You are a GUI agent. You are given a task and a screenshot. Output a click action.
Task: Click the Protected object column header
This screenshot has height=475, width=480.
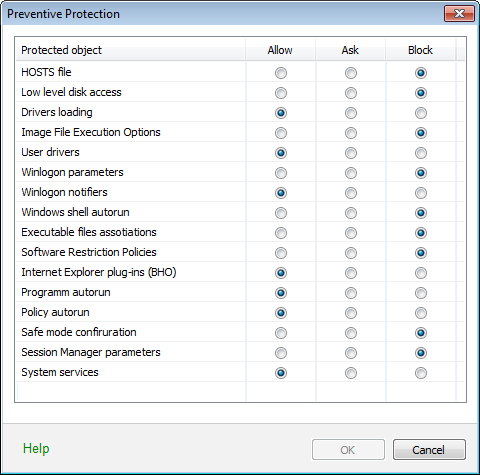pyautogui.click(x=131, y=50)
